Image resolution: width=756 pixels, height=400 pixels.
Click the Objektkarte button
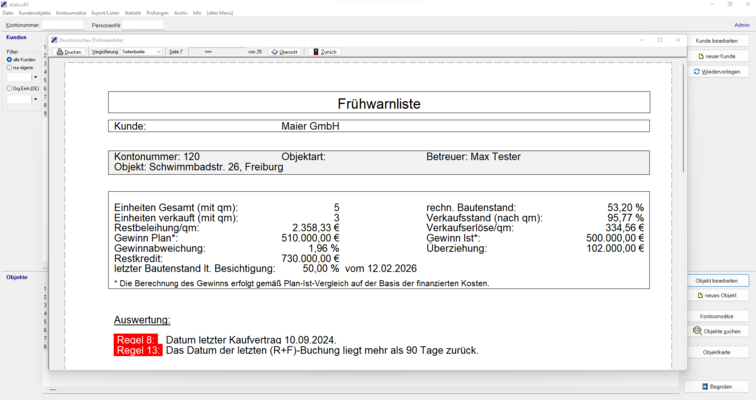click(720, 353)
